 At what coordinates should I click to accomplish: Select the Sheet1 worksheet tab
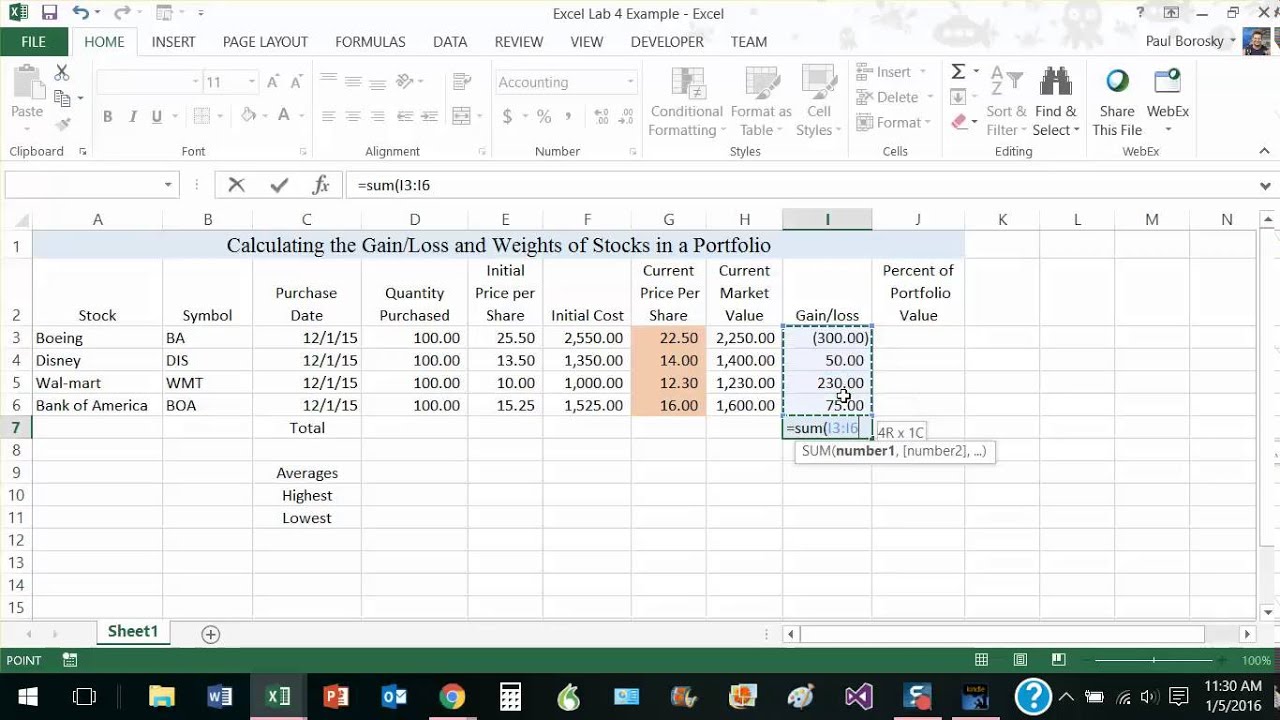[133, 632]
